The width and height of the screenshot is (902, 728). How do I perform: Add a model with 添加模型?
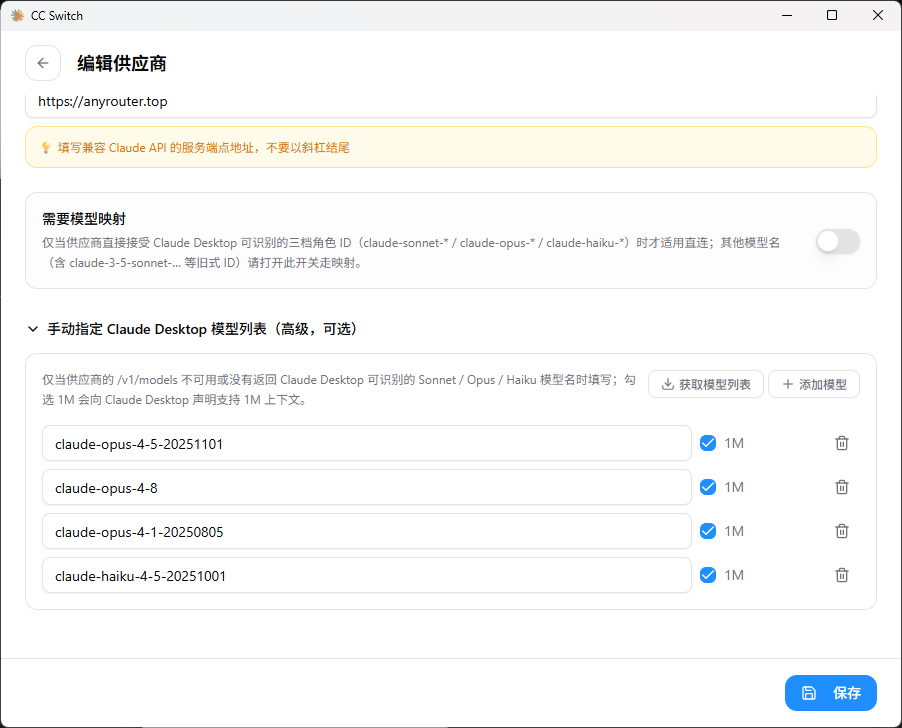813,384
